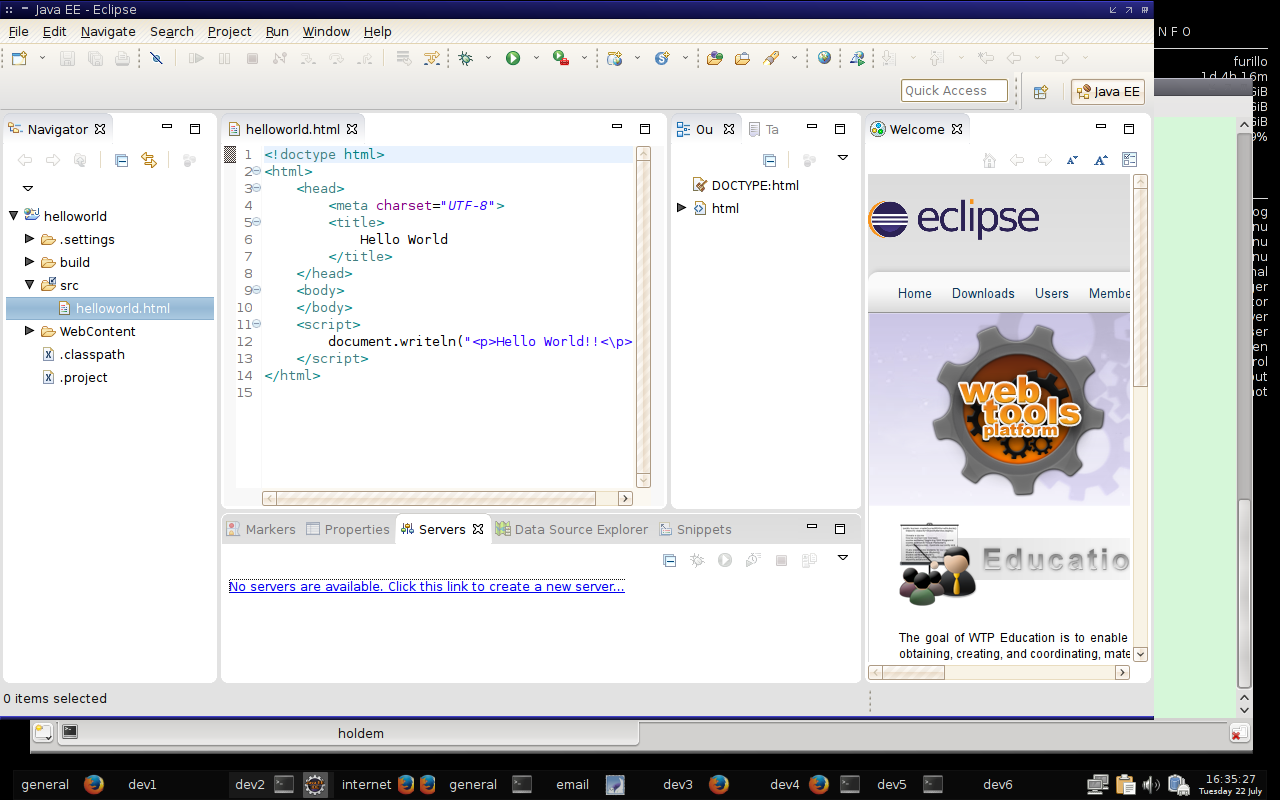Open the Window menu

pos(326,31)
